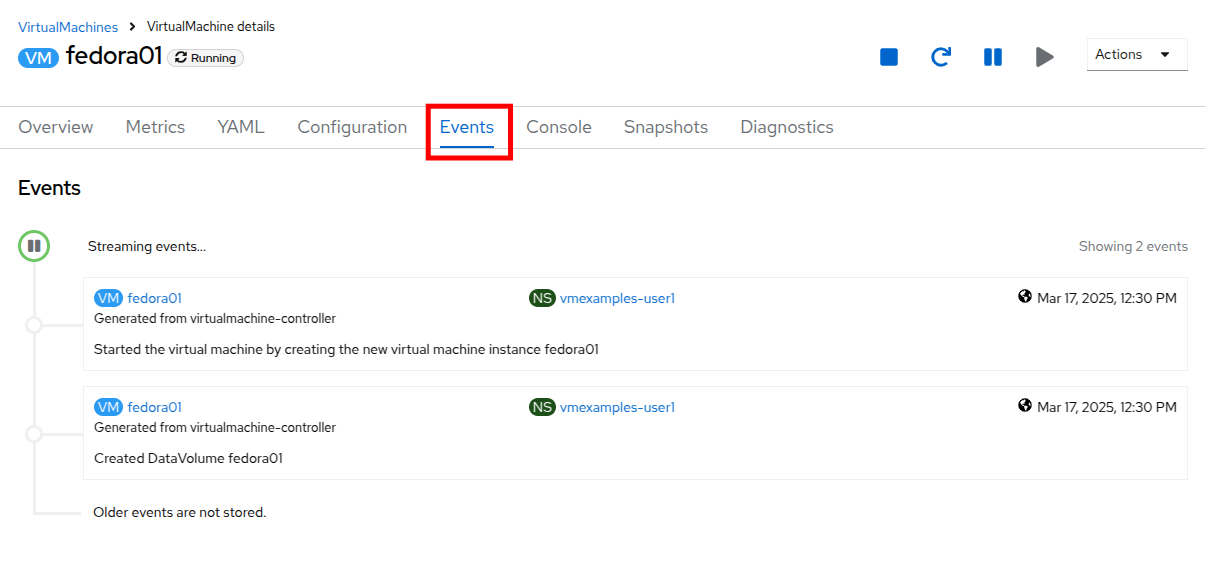Switch to the Overview tab

click(x=56, y=127)
